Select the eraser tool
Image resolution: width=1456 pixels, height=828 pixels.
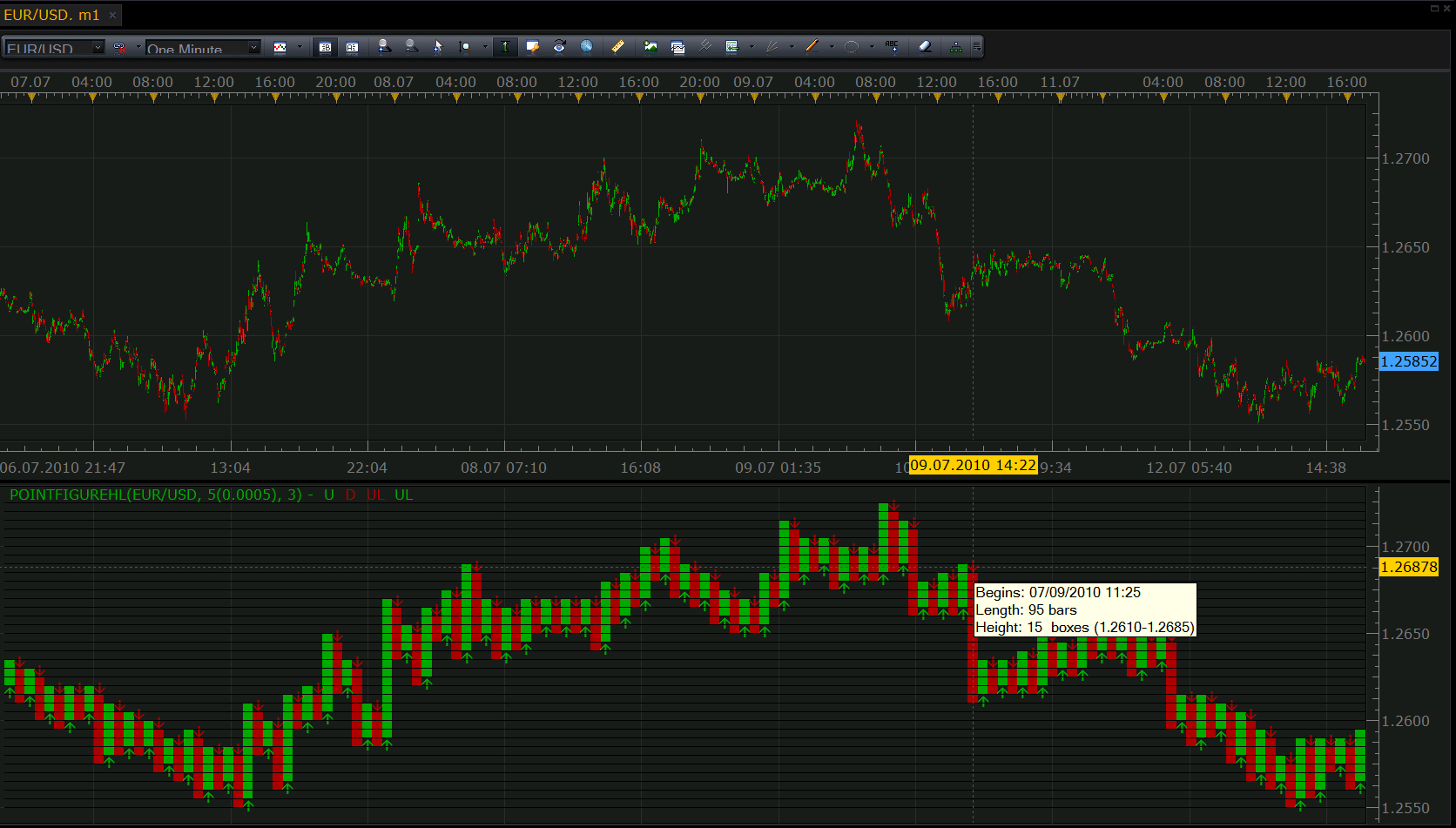(x=925, y=47)
